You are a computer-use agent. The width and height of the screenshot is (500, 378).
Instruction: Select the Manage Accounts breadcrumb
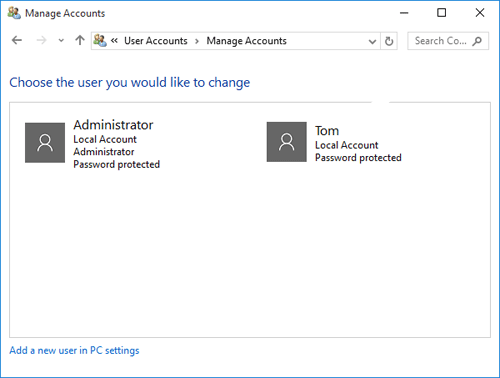pos(246,41)
